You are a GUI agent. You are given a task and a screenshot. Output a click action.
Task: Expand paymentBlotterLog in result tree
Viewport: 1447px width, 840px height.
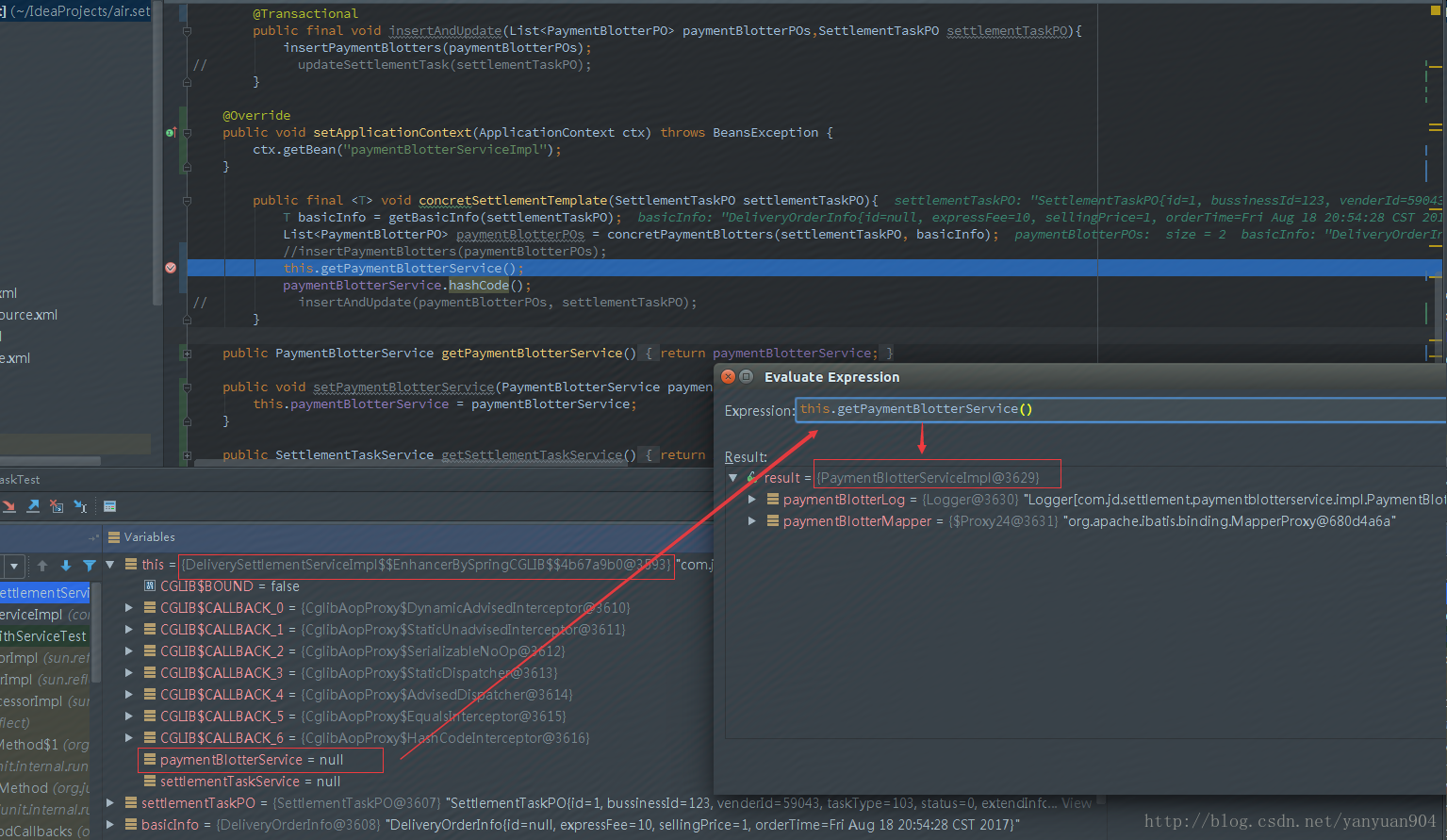coord(751,500)
